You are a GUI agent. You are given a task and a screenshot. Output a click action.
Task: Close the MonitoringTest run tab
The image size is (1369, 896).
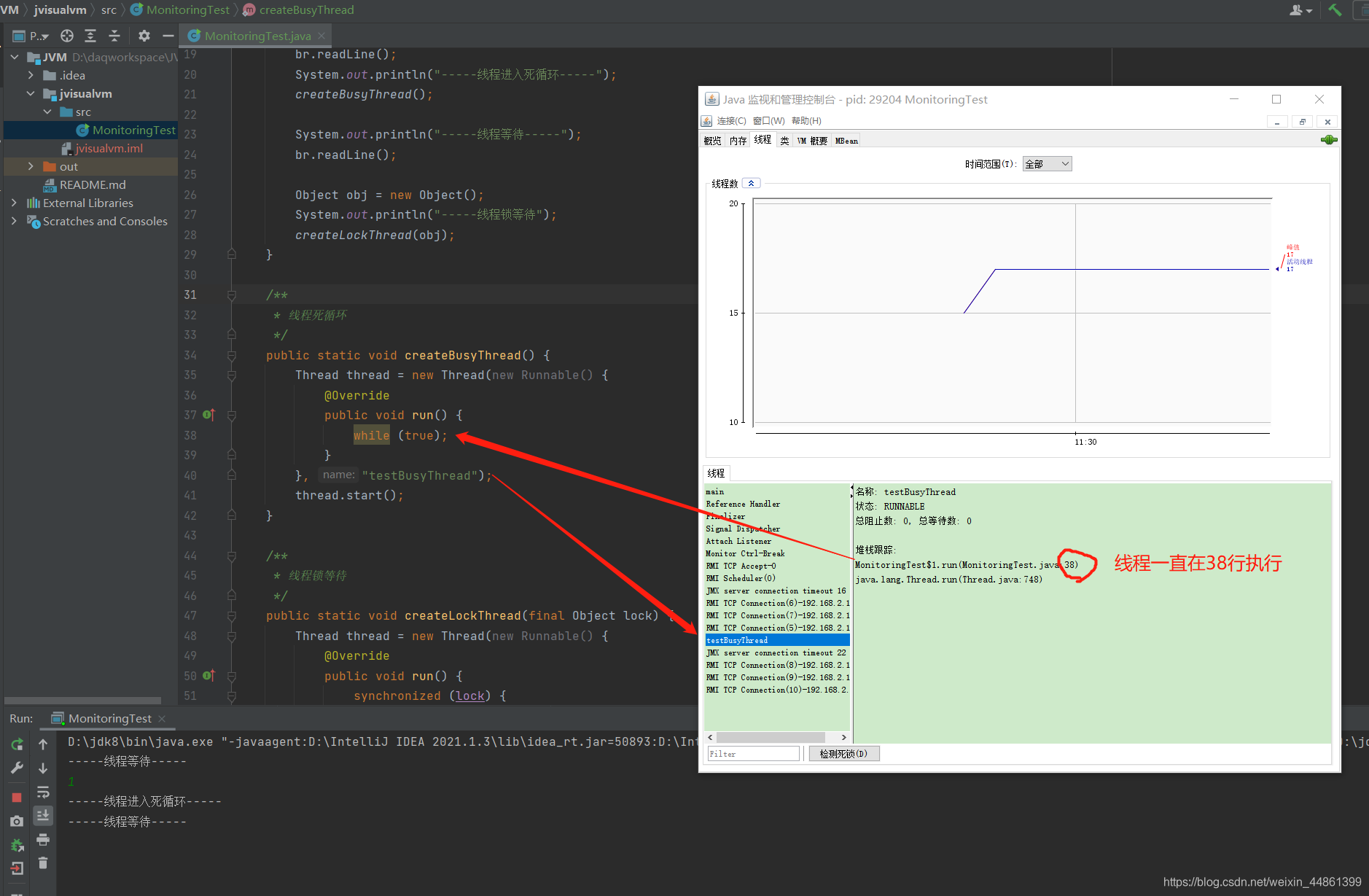click(x=162, y=719)
